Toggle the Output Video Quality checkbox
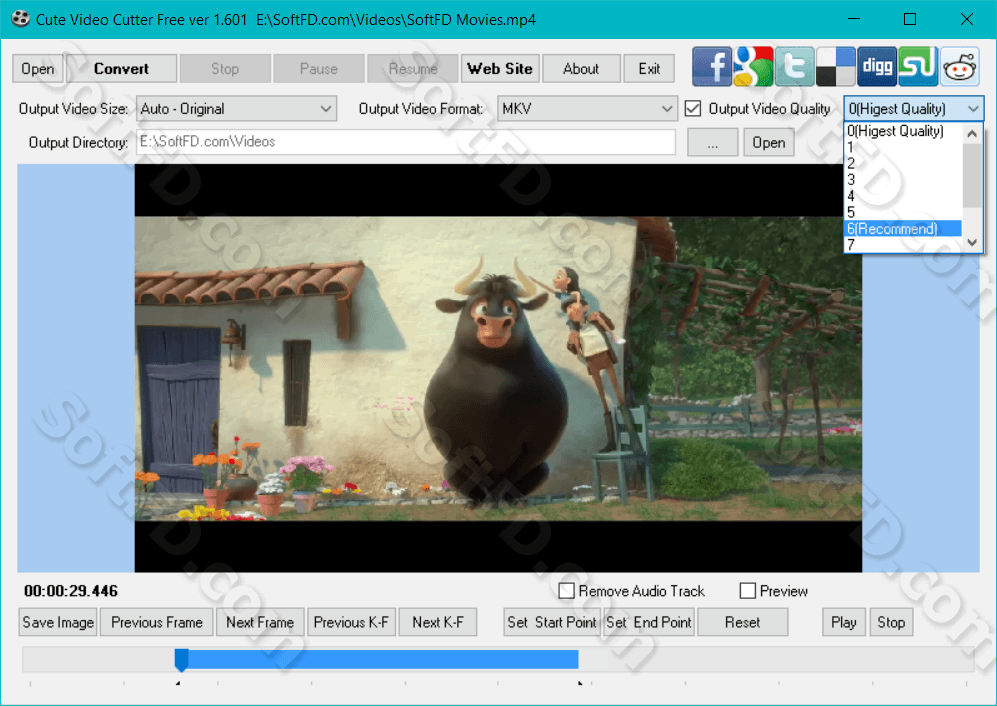The image size is (997, 706). tap(693, 109)
